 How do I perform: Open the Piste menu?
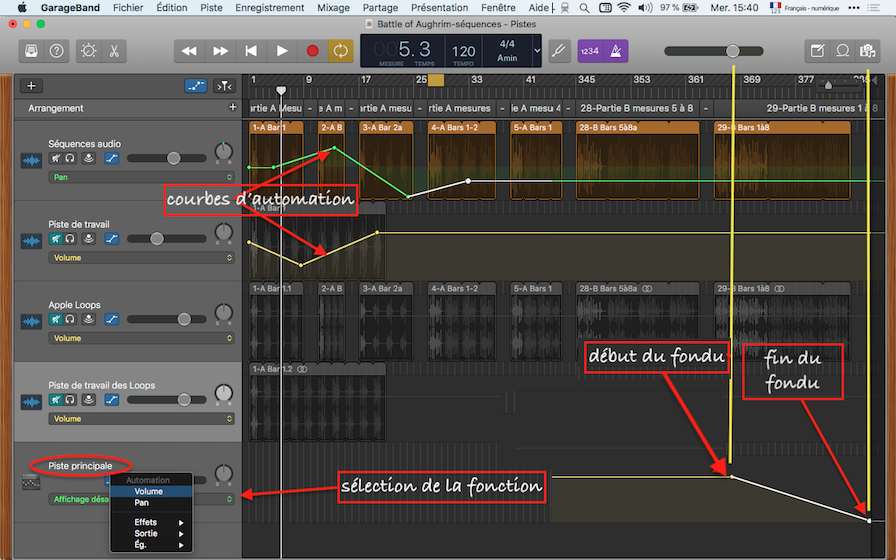click(211, 7)
